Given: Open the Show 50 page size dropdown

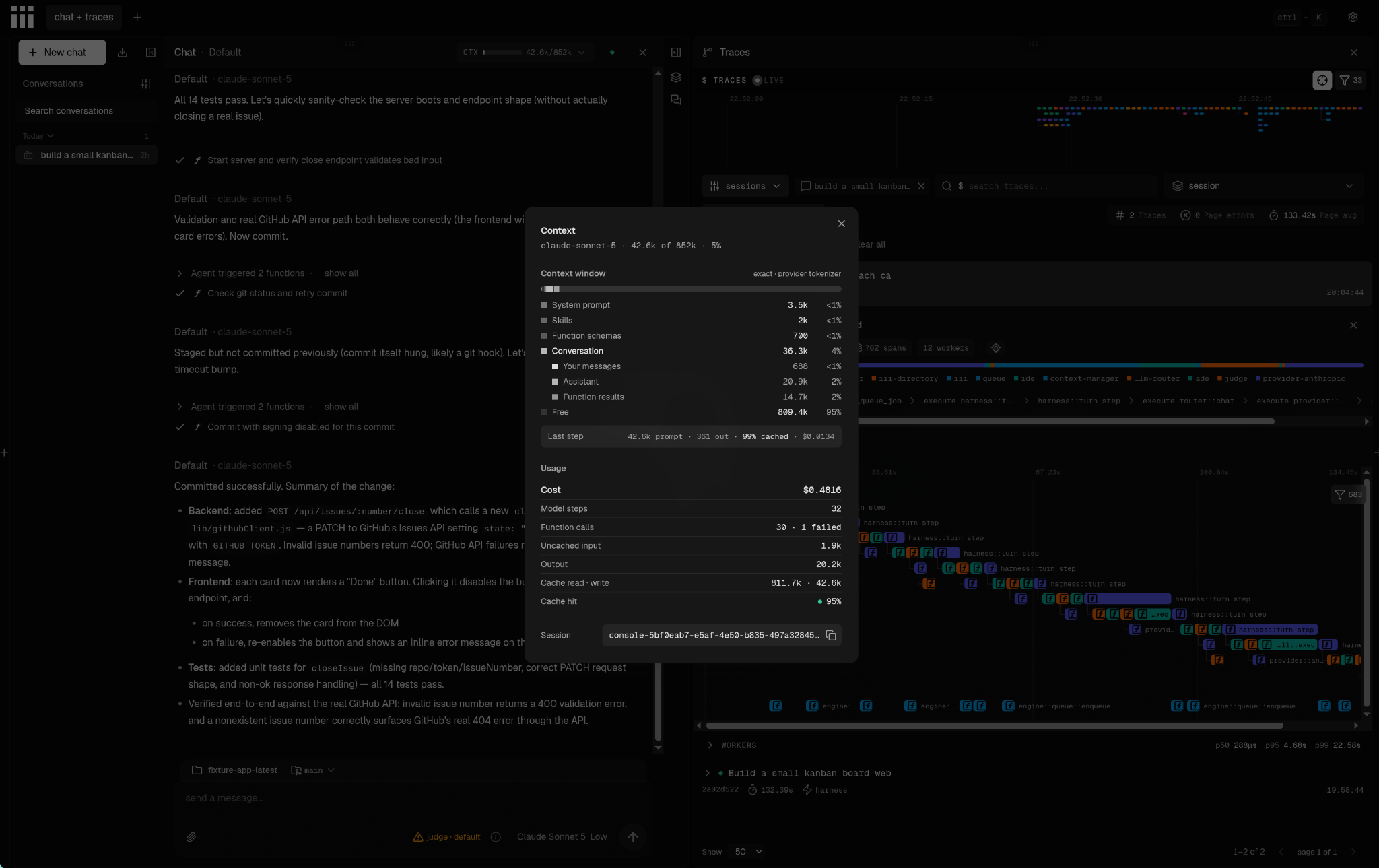Looking at the screenshot, I should [748, 852].
